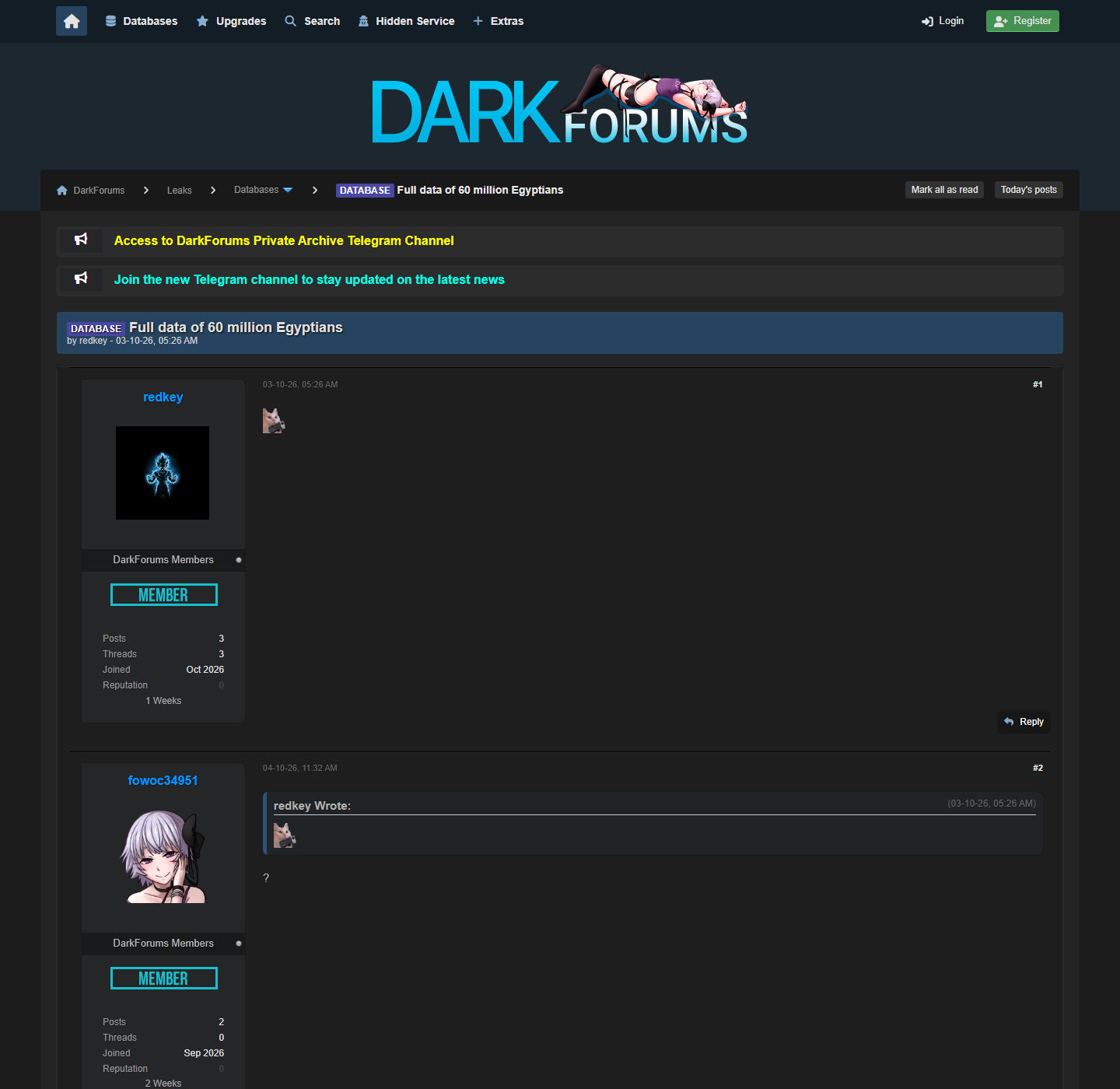1120x1089 pixels.
Task: Open DarkForums breadcrumb link
Action: [99, 191]
